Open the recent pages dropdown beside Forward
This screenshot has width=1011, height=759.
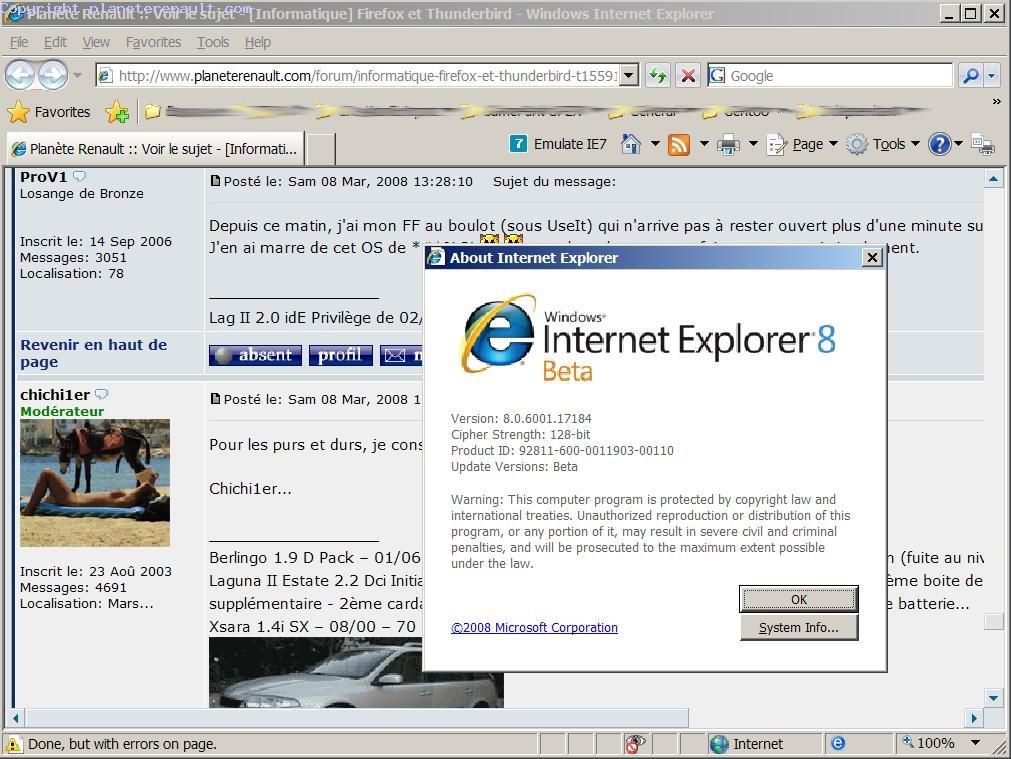[77, 75]
